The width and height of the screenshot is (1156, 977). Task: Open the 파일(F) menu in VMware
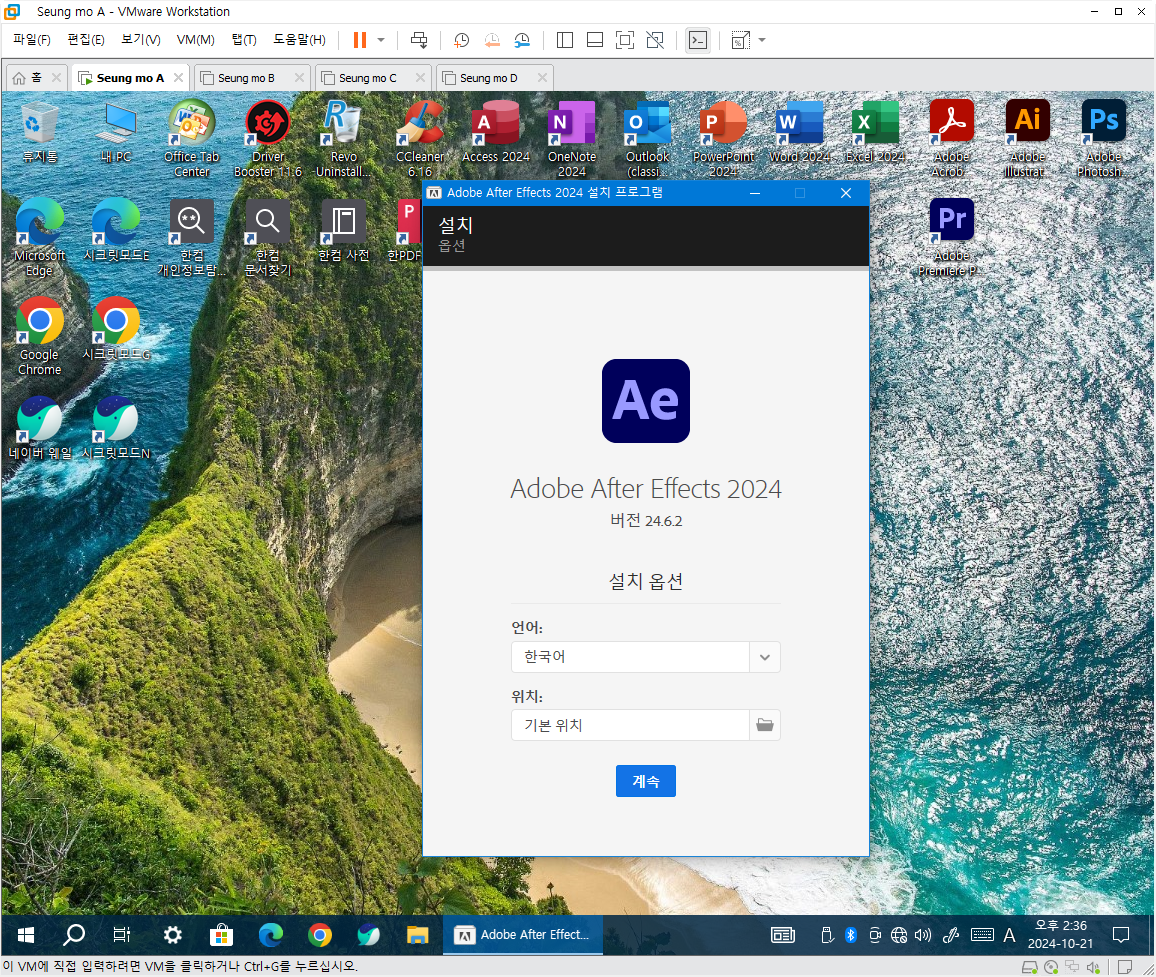(x=32, y=40)
